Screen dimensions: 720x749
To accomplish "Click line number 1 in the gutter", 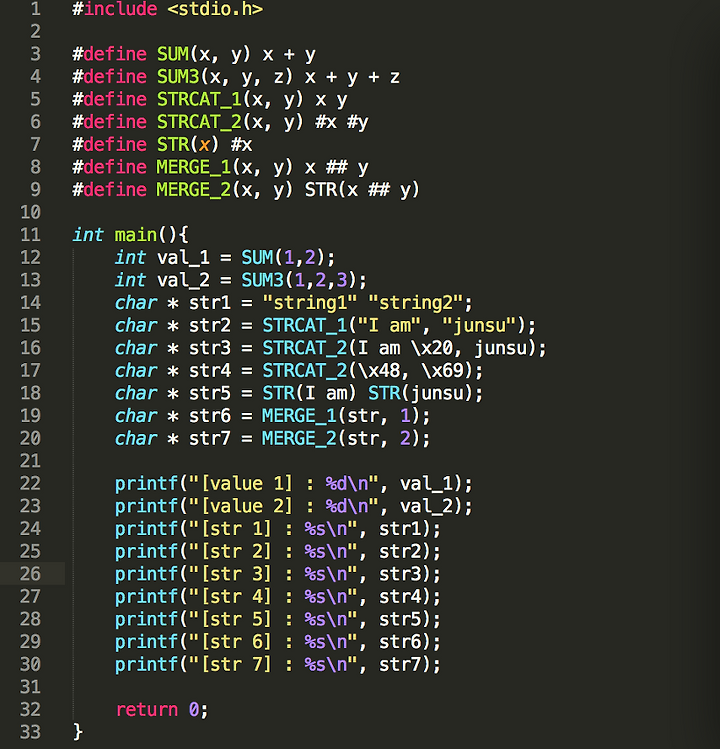I will 35,9.
